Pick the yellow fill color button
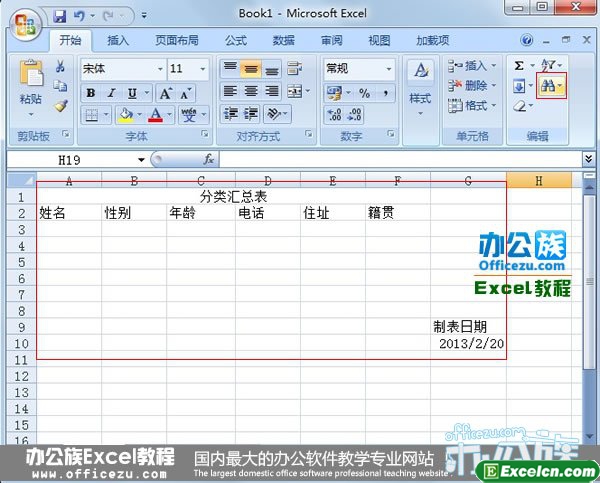 click(126, 114)
